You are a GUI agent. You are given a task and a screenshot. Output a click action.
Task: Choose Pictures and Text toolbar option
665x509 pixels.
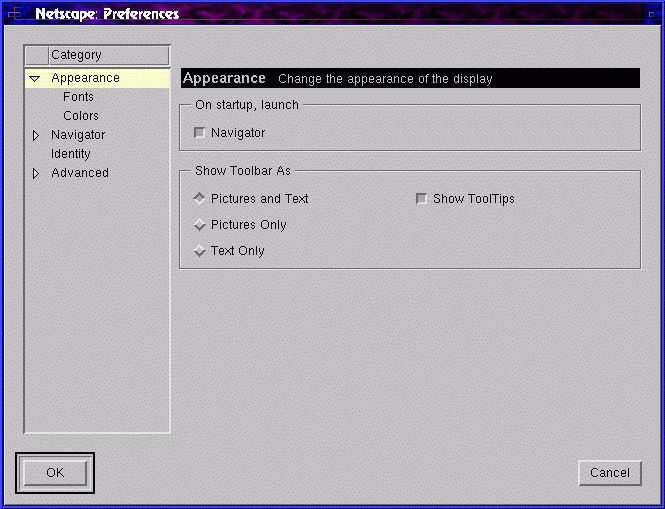click(x=199, y=199)
